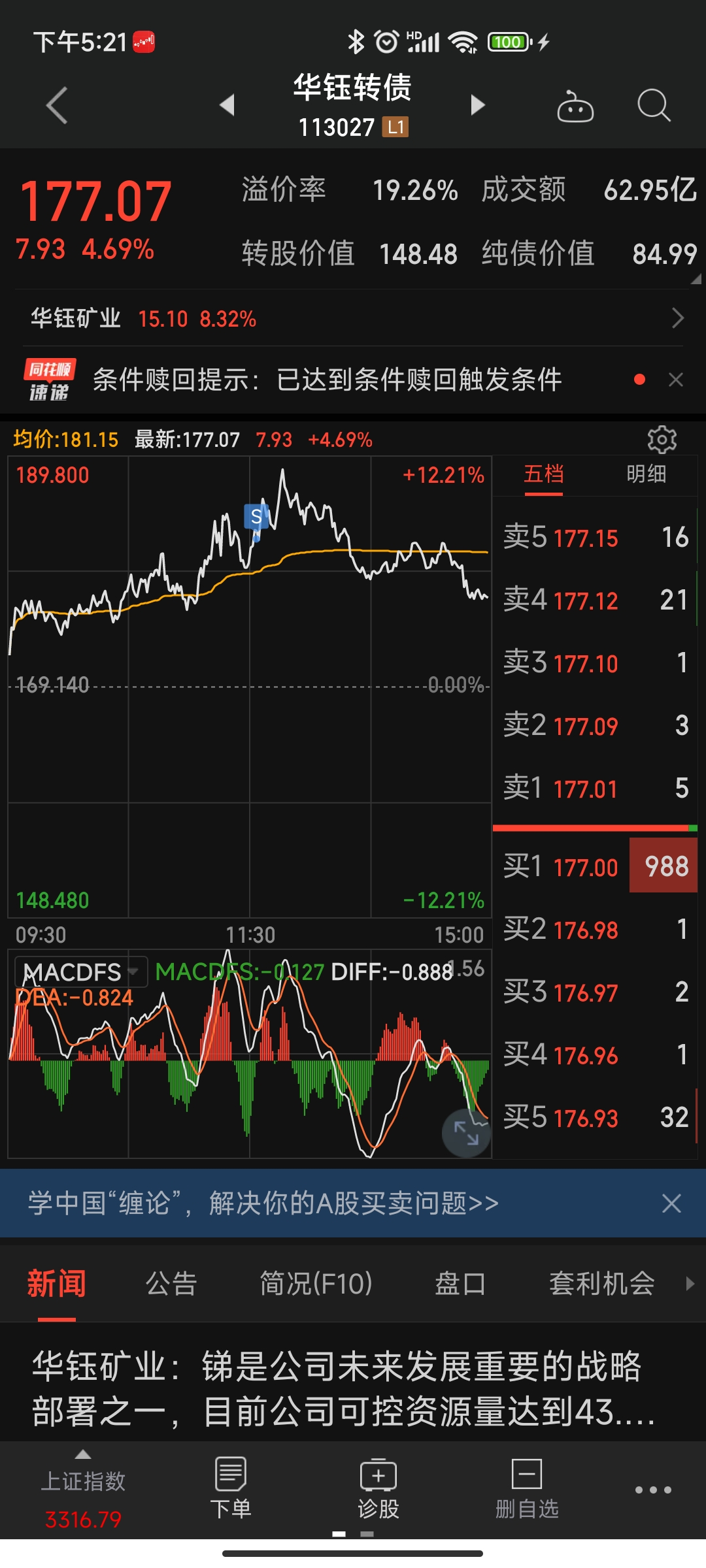The width and height of the screenshot is (706, 1568).
Task: Tap the 转股价值 148.48 value
Action: point(418,254)
